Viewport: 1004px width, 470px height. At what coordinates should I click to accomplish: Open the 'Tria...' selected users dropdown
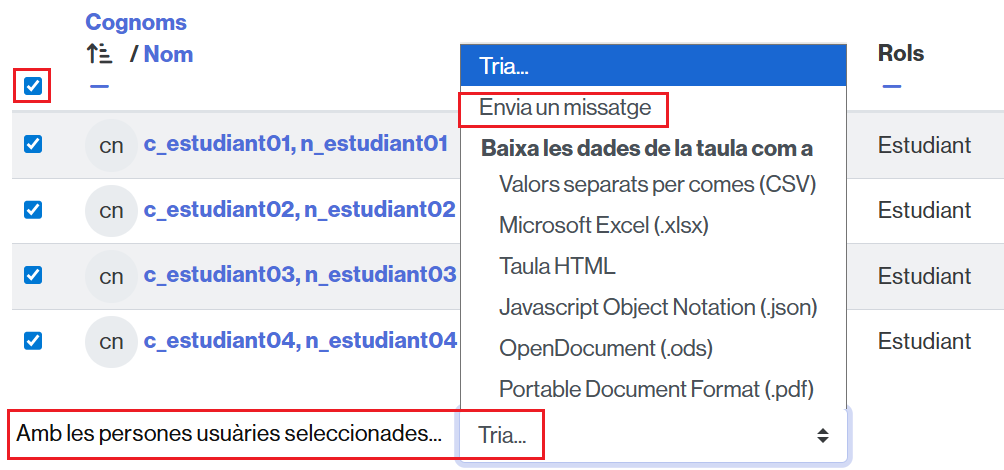tap(652, 435)
